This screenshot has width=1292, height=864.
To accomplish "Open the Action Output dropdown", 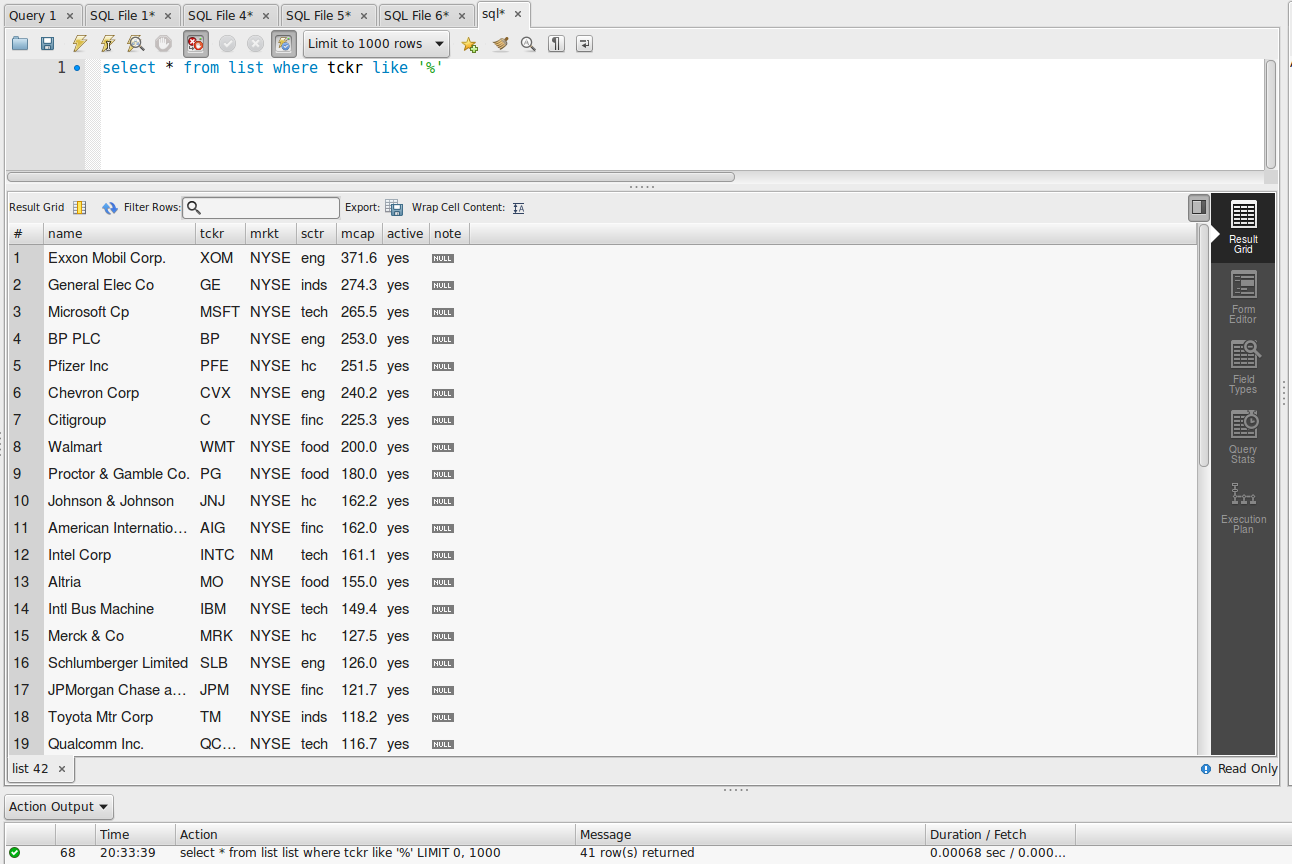I will 58,806.
